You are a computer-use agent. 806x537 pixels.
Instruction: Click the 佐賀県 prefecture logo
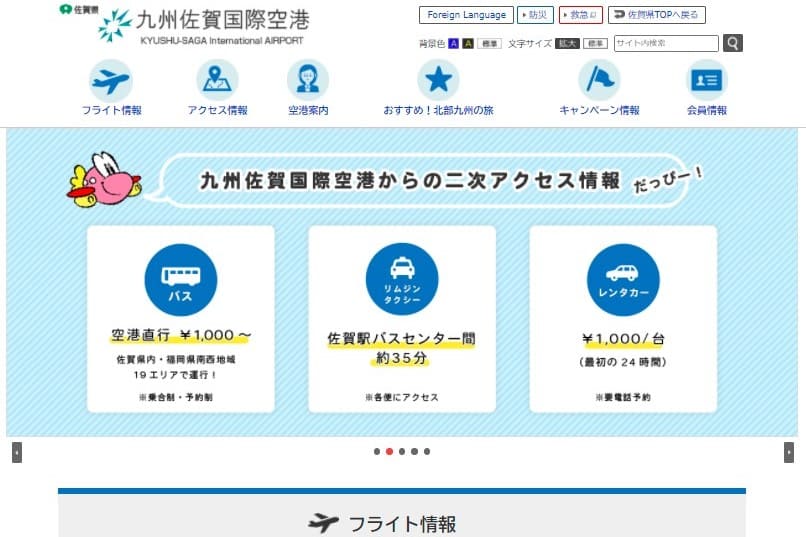point(79,9)
